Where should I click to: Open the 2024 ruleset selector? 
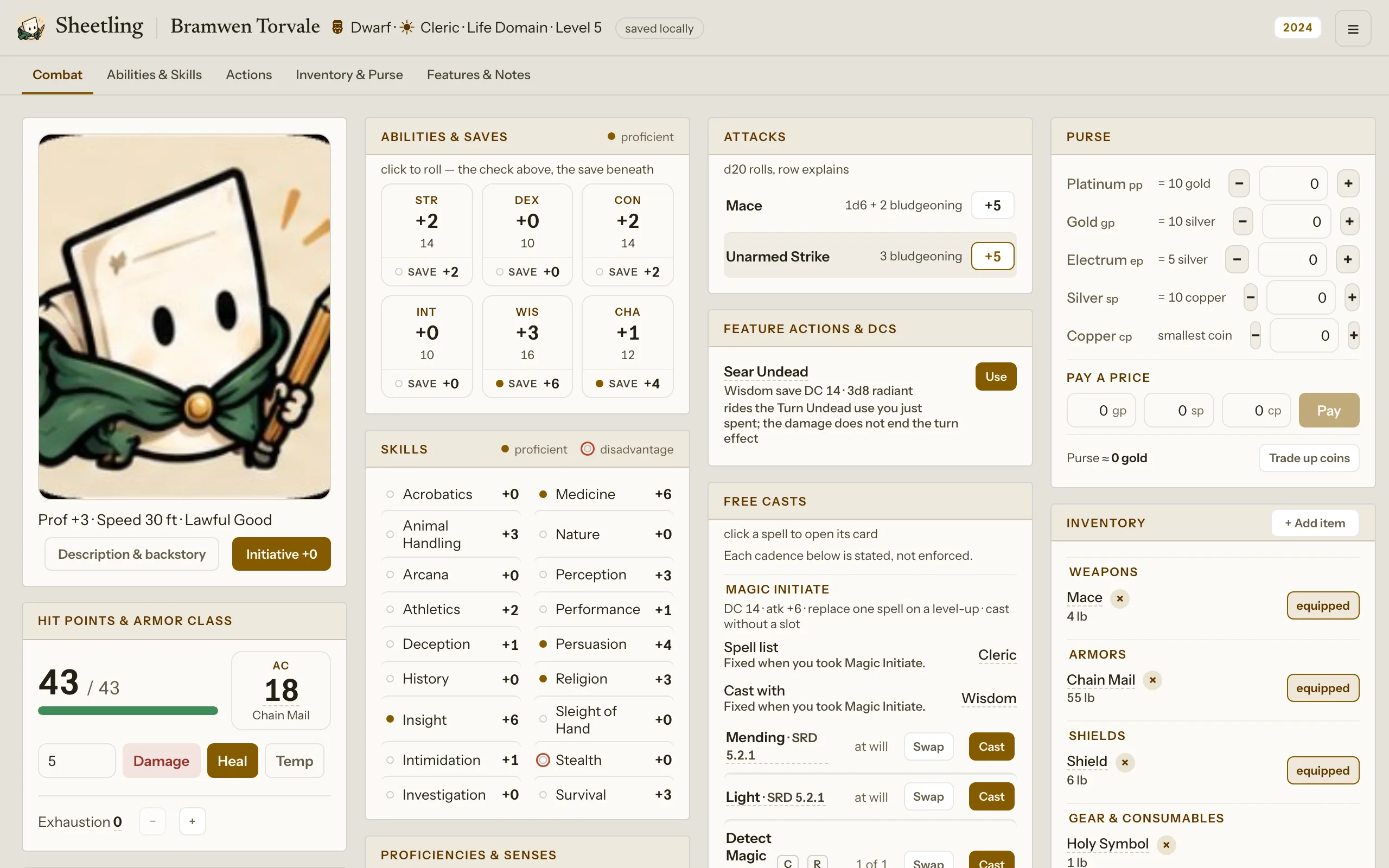coord(1297,28)
